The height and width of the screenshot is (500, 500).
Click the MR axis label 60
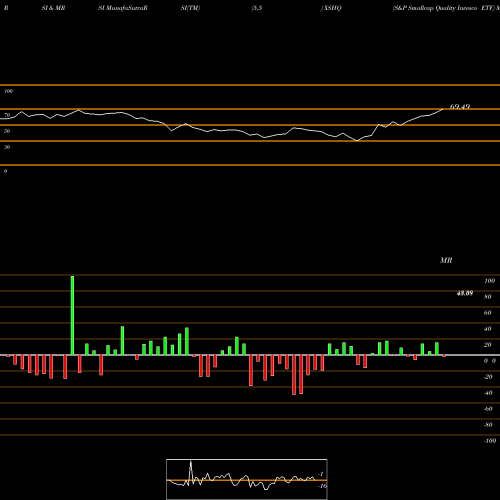(x=488, y=313)
